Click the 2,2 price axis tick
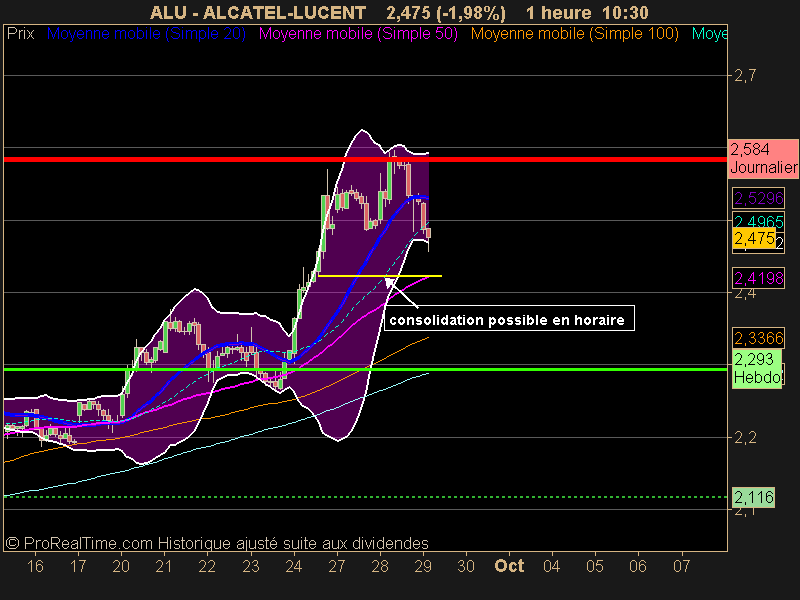Screen dimensions: 800x600 (x=745, y=438)
